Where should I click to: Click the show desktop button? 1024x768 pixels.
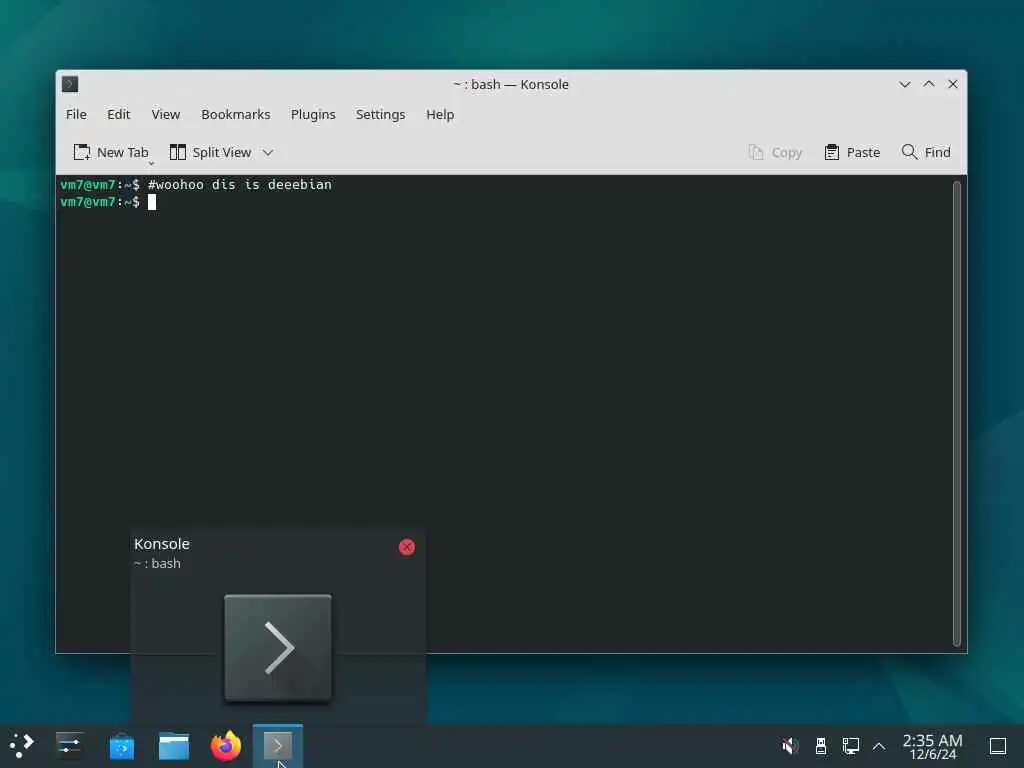(x=998, y=745)
